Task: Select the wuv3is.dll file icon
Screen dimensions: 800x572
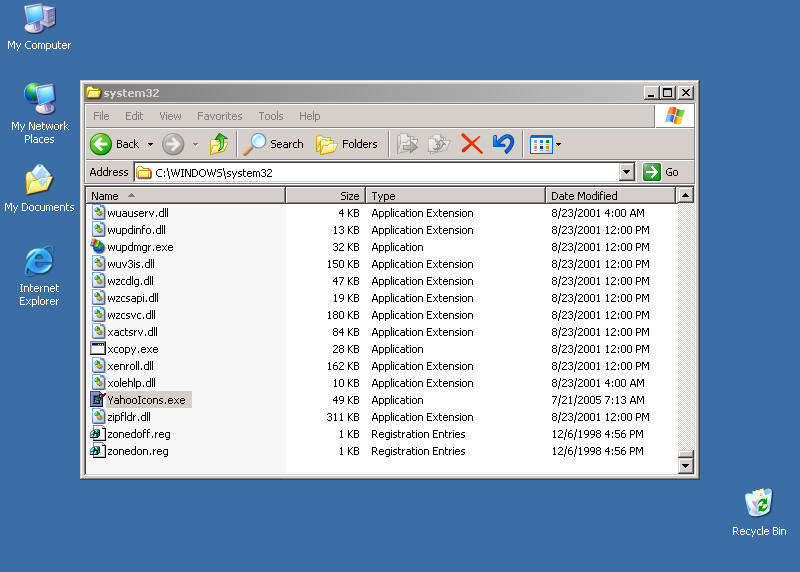Action: 98,264
